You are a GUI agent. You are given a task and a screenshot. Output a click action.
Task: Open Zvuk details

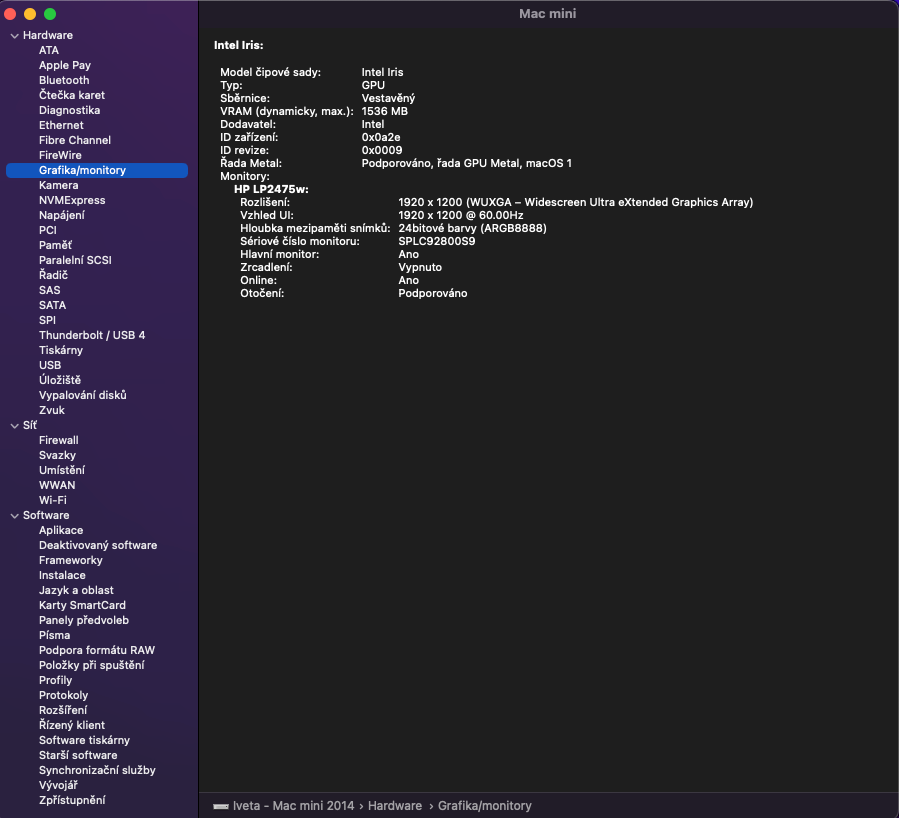click(52, 410)
